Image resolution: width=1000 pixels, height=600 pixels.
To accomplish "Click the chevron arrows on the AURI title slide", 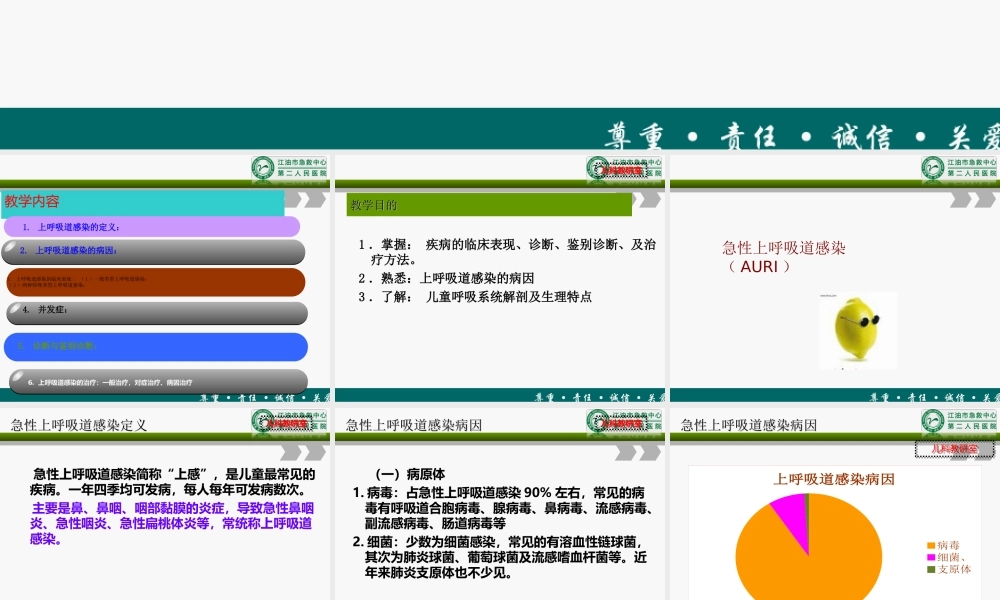I will [975, 199].
